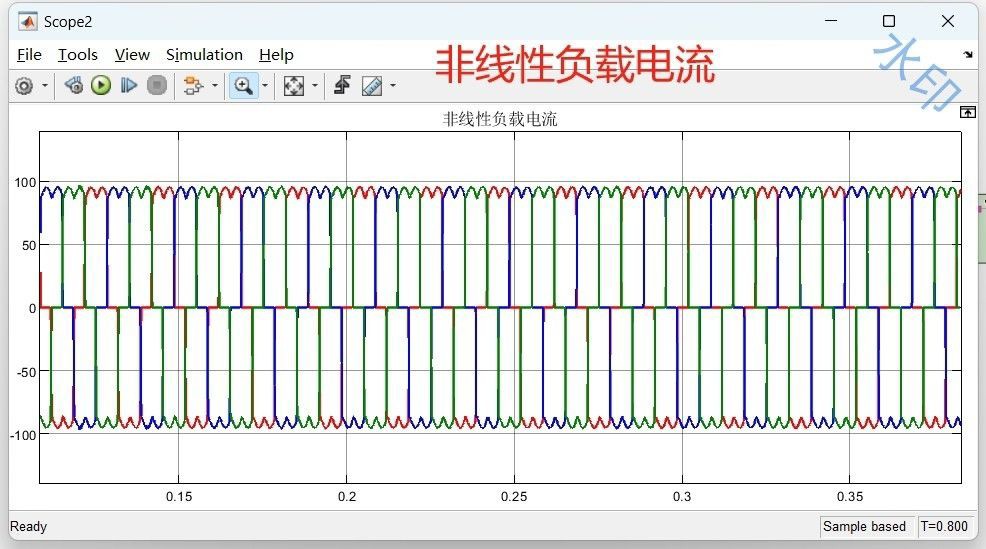Open Configuration Properties gear icon
Image resolution: width=986 pixels, height=549 pixels.
24,86
